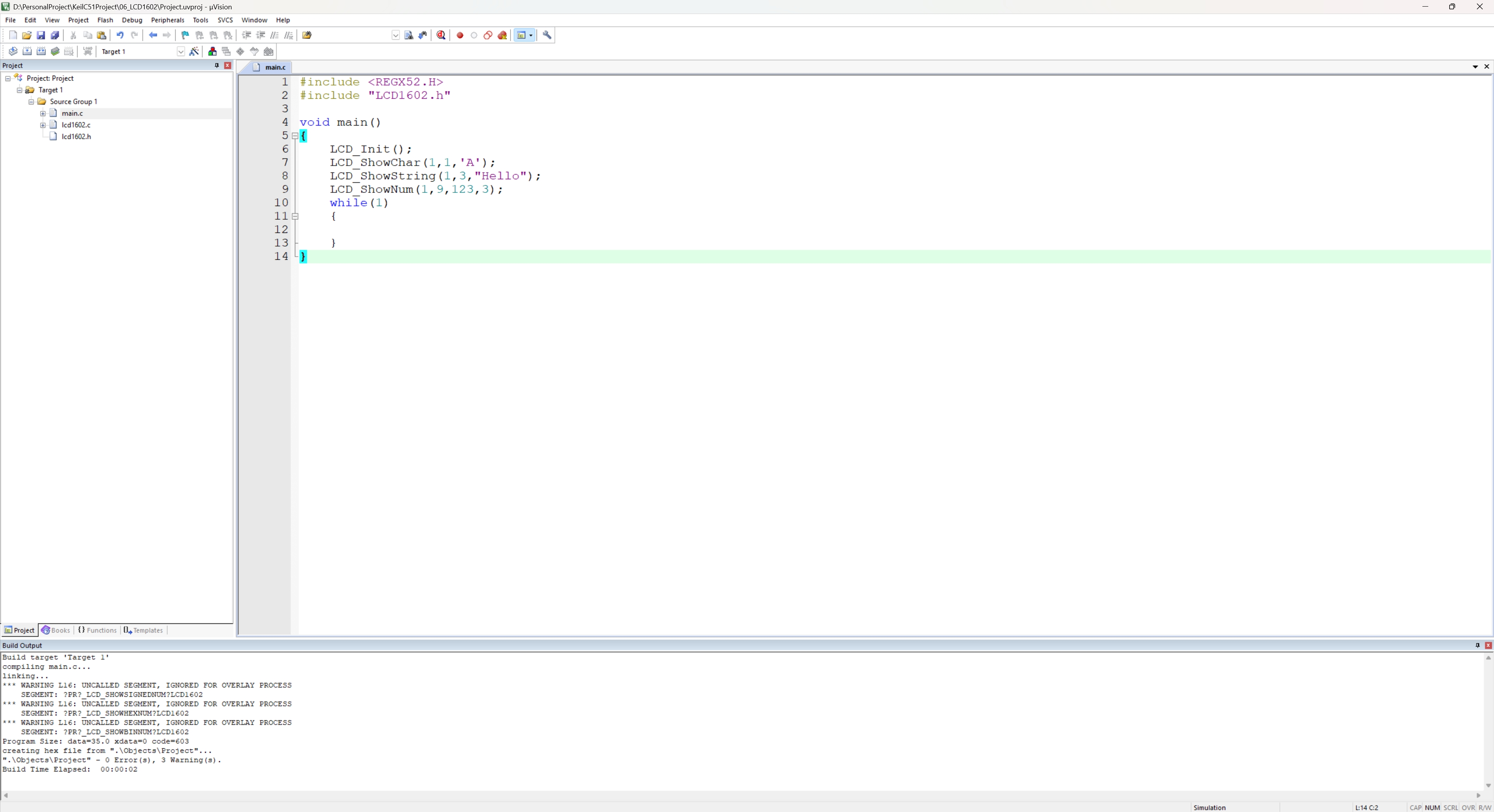Unindent the selected text with the unindent icon

tap(260, 35)
